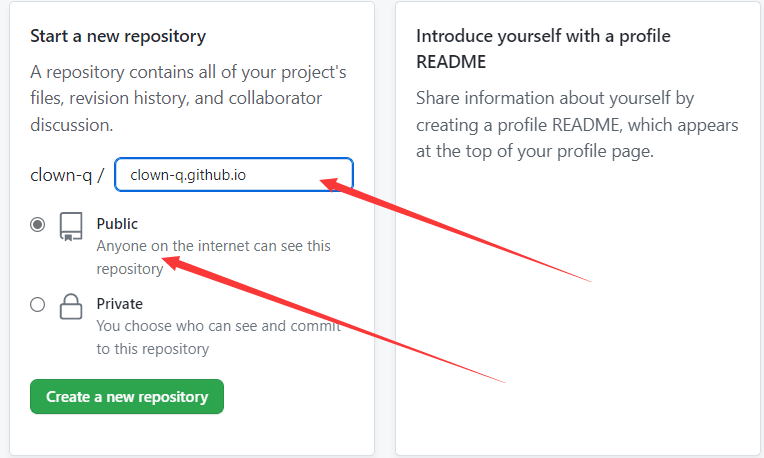Viewport: 764px width, 458px height.
Task: Click the "Anyone on the internet can see" description
Action: click(213, 257)
